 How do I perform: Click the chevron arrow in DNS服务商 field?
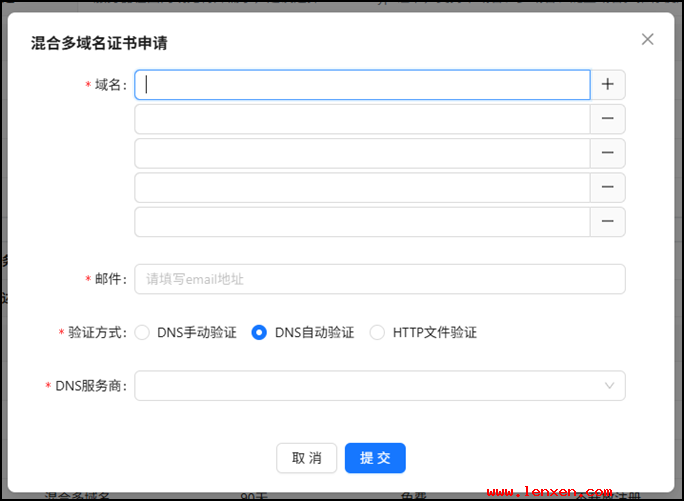[x=609, y=386]
